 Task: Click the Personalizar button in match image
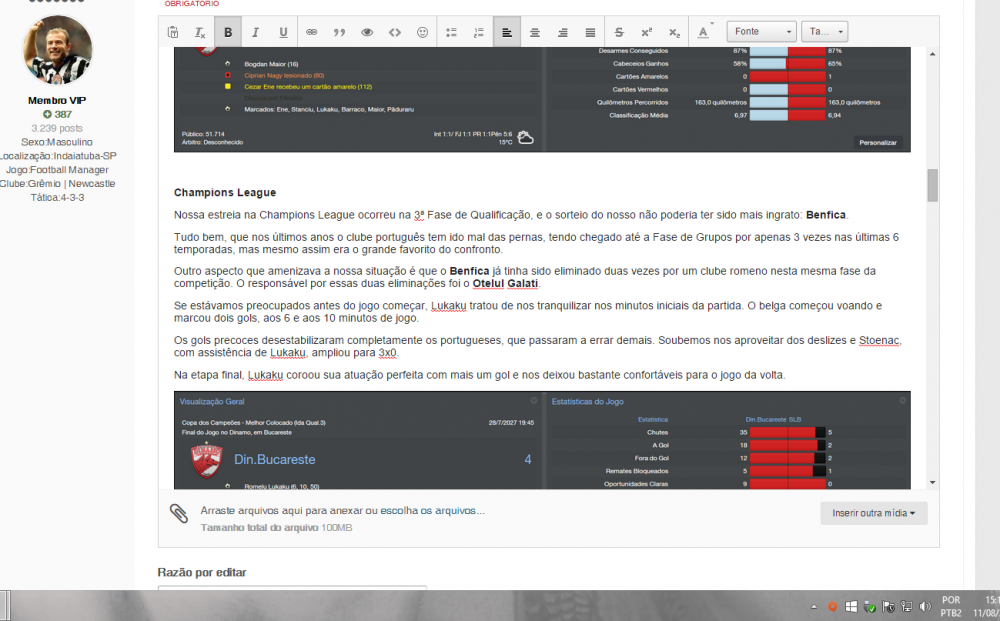tap(879, 143)
